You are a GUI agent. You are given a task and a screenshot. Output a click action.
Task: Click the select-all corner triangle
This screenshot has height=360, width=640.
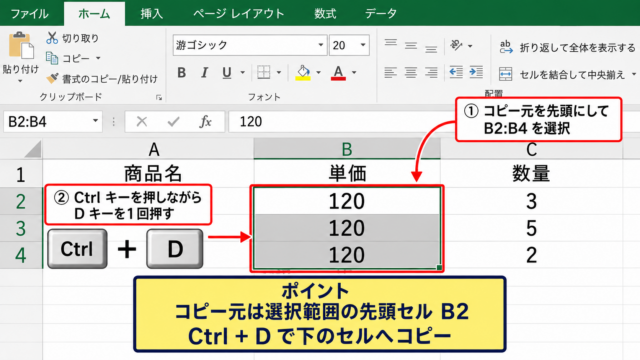pyautogui.click(x=33, y=149)
